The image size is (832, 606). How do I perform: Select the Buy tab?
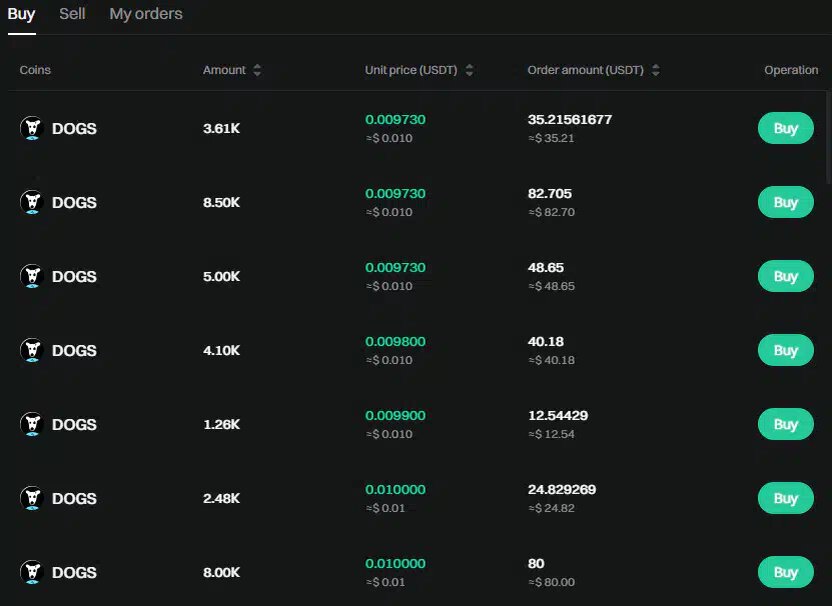point(21,14)
